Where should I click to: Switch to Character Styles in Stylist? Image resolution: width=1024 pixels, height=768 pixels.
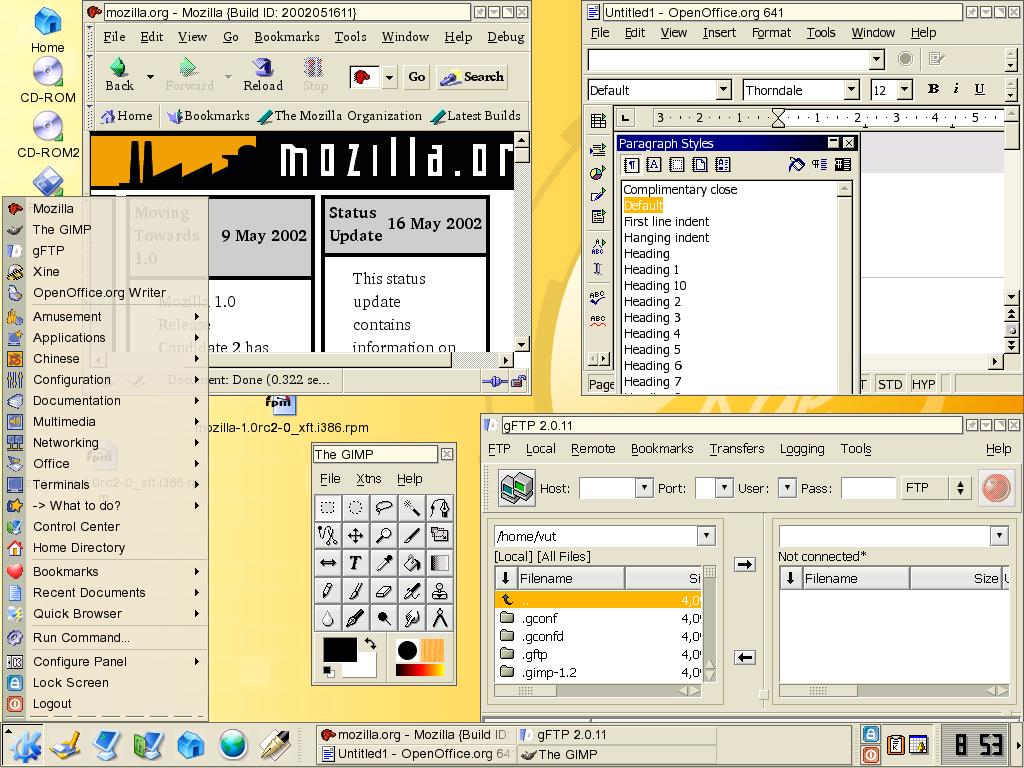[x=654, y=165]
